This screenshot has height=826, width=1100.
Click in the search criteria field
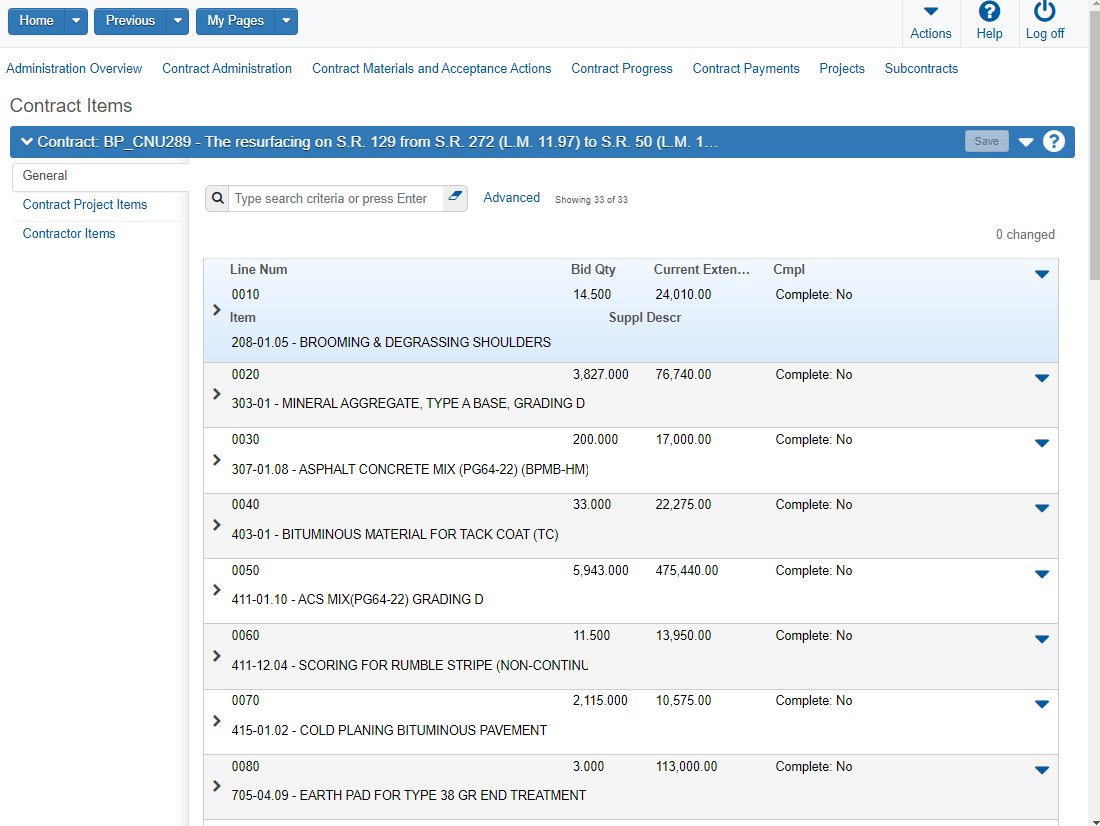tap(335, 198)
